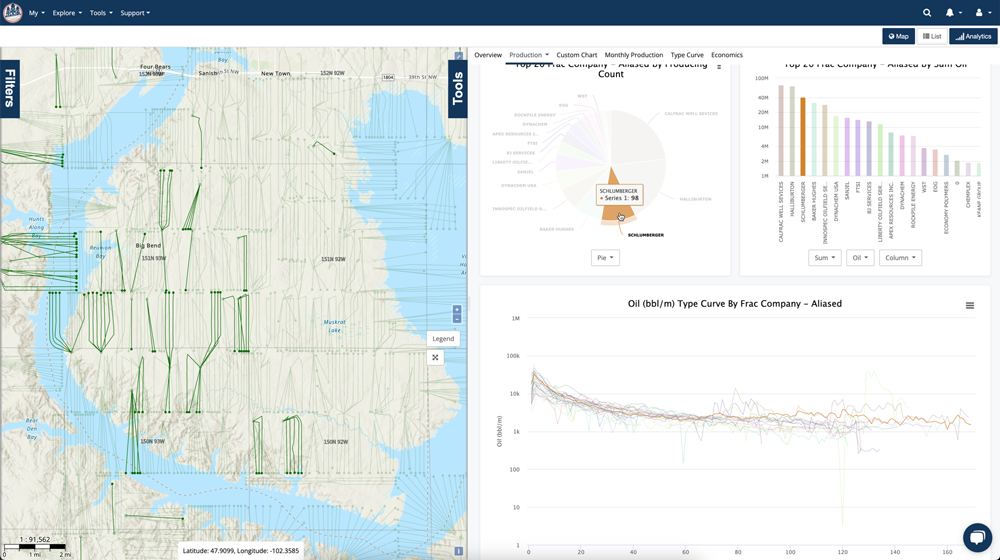Click the Muskrat Lake map label
This screenshot has width=1000, height=560.
pyautogui.click(x=334, y=326)
